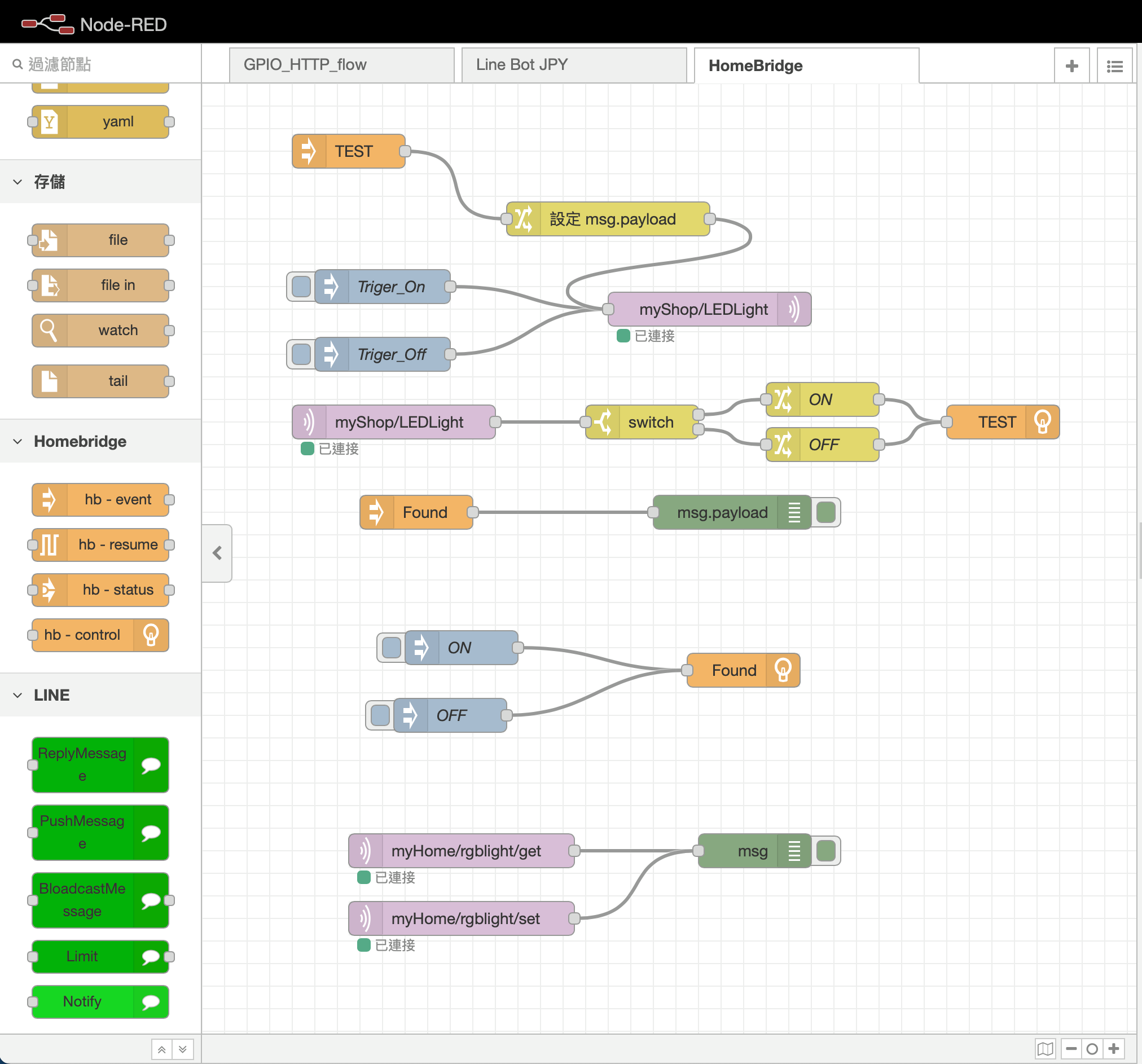Image resolution: width=1142 pixels, height=1064 pixels.
Task: Click the collapse-all palette categories icon
Action: coord(162,1049)
